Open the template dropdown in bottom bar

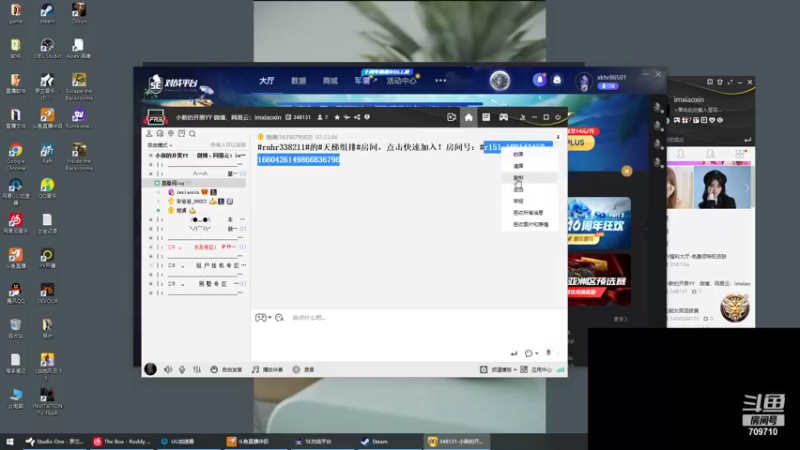tap(498, 369)
